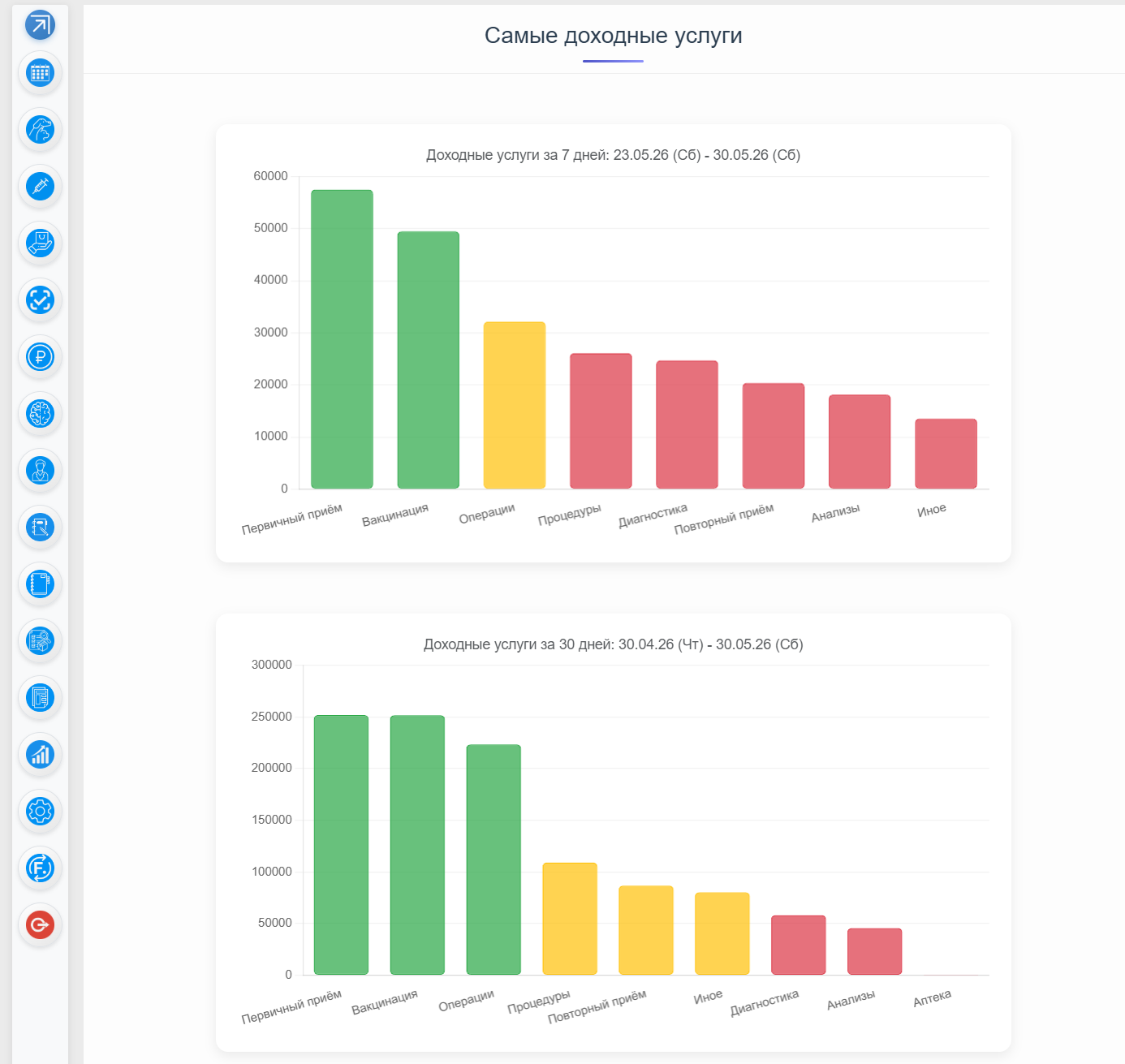
Task: Click the circular F refresh icon
Action: (40, 868)
